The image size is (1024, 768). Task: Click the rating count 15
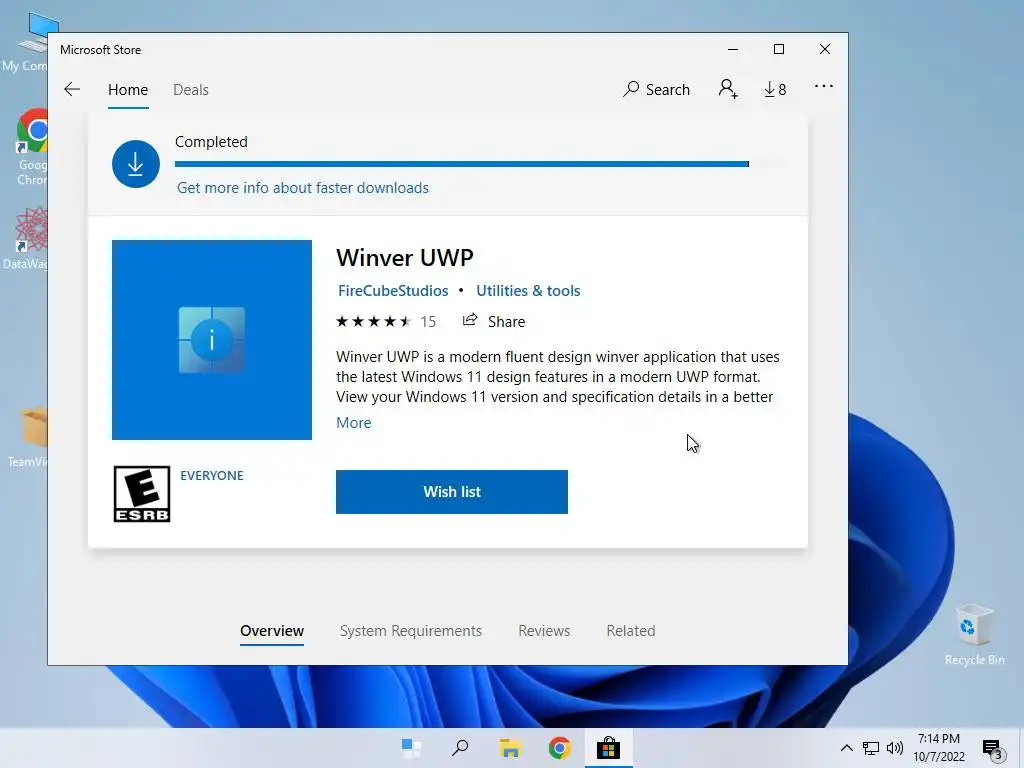tap(428, 321)
